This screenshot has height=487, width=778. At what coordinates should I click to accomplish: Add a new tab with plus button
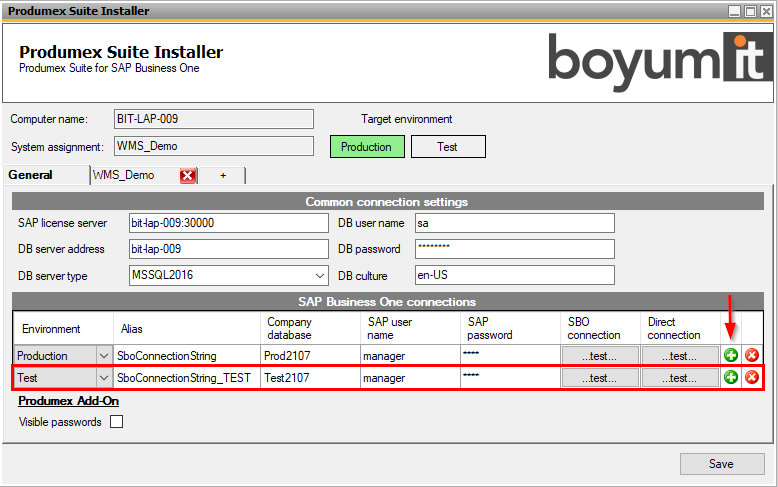tap(223, 176)
